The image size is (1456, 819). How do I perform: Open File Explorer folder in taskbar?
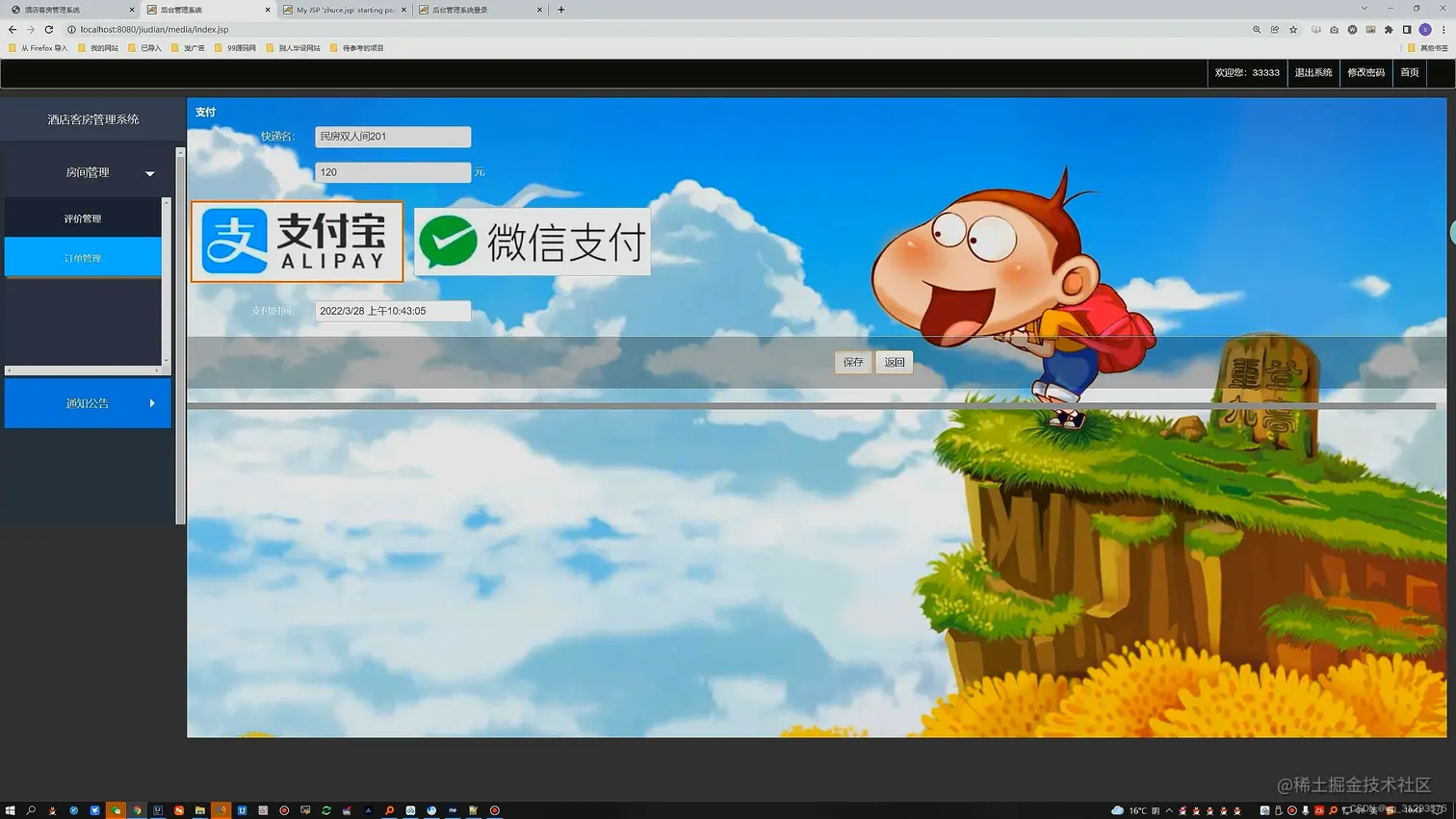tap(199, 810)
